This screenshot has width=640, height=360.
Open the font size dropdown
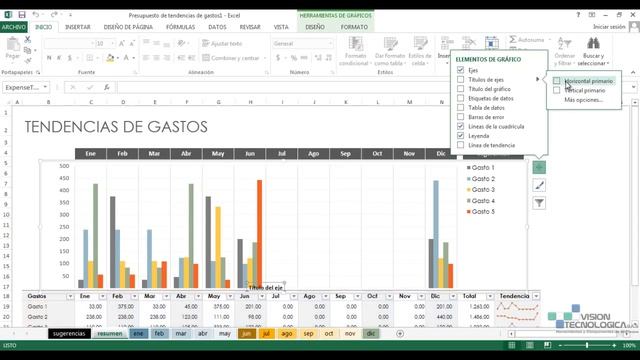pyautogui.click(x=112, y=43)
